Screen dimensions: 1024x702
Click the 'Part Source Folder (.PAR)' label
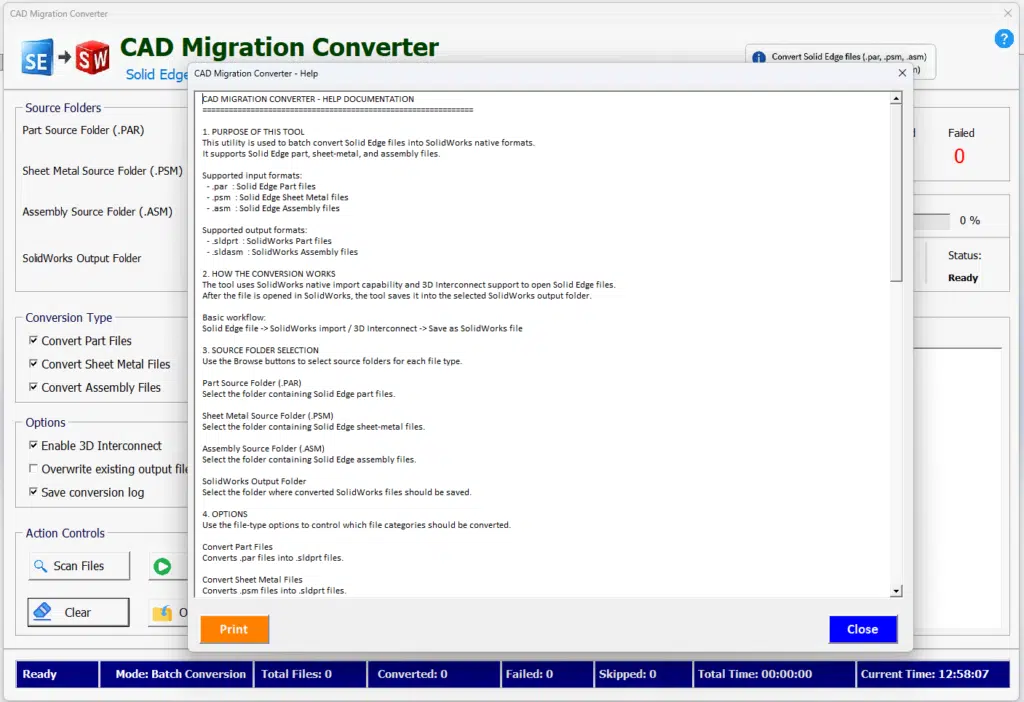coord(83,130)
